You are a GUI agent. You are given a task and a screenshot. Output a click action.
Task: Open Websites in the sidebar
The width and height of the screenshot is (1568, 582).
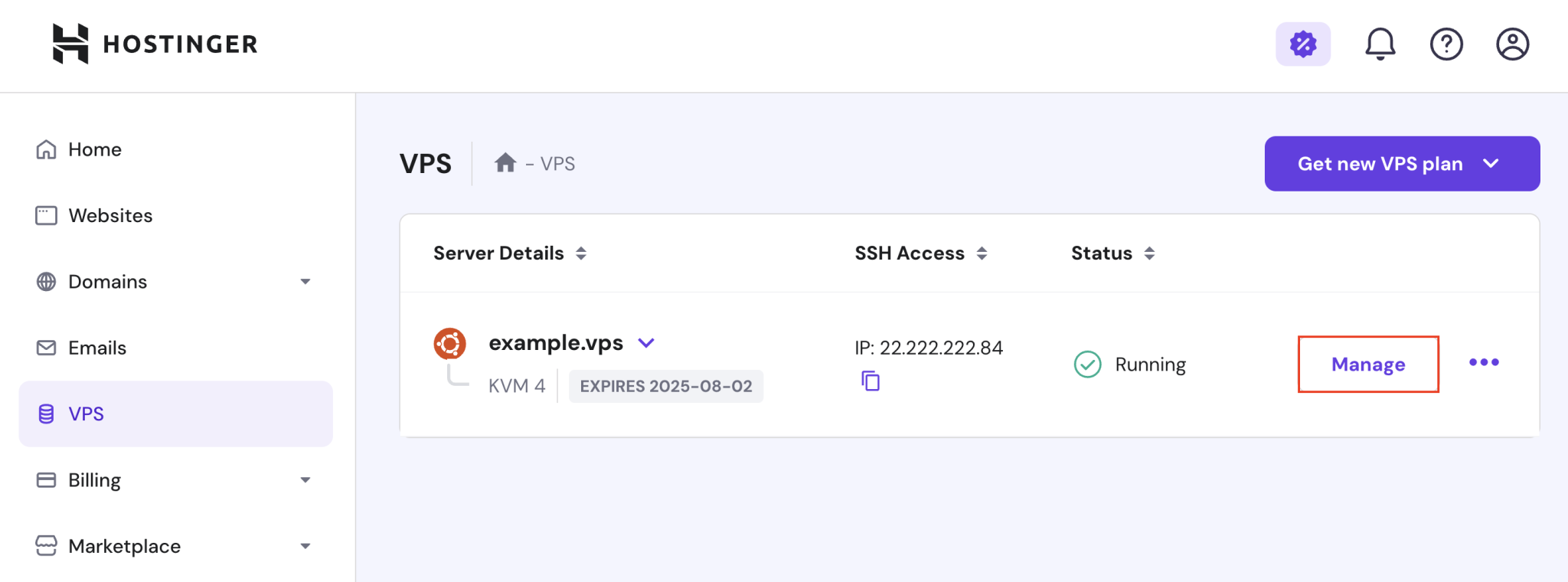[x=109, y=215]
